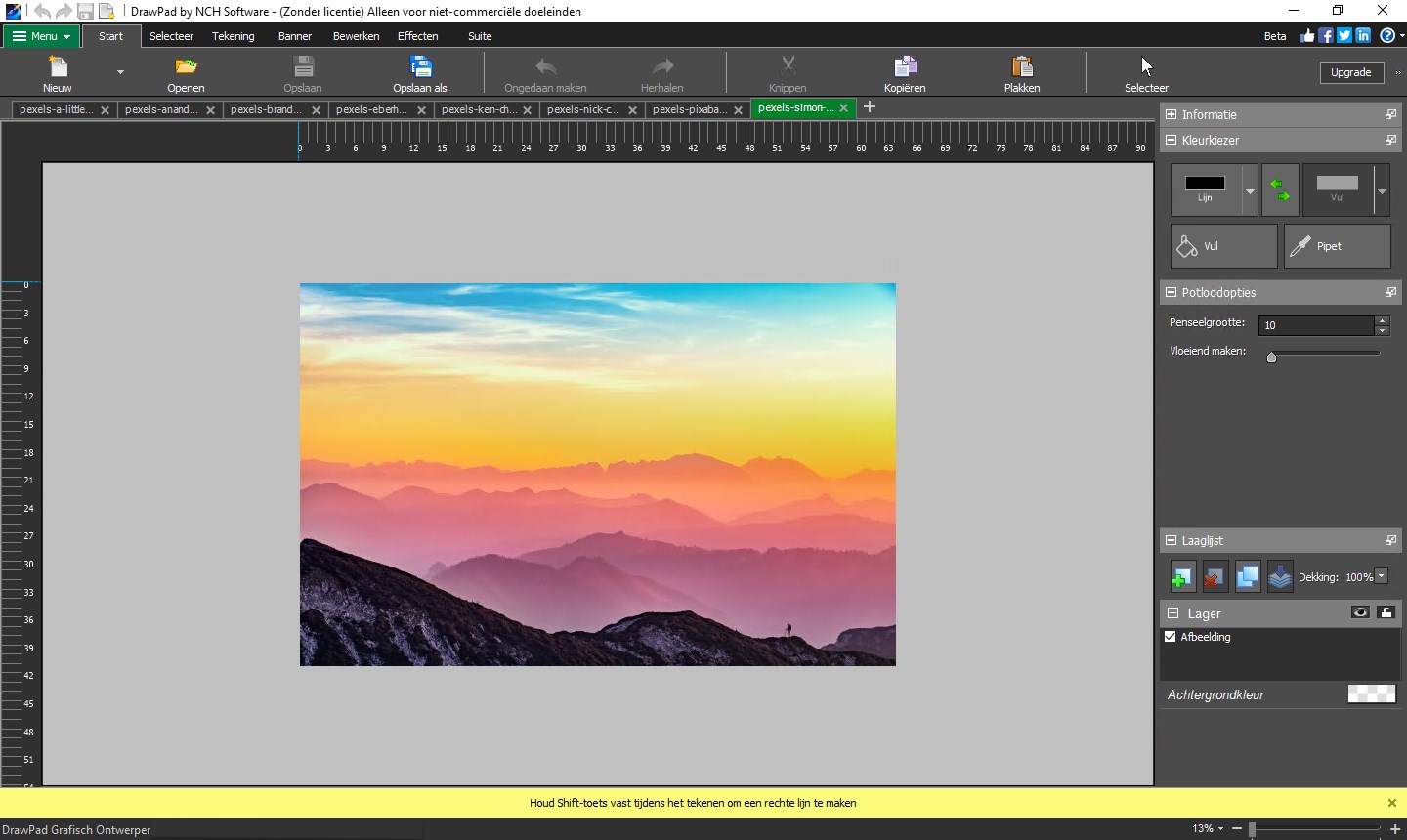Click the Opslaan als disk icon
This screenshot has width=1407, height=840.
point(420,67)
